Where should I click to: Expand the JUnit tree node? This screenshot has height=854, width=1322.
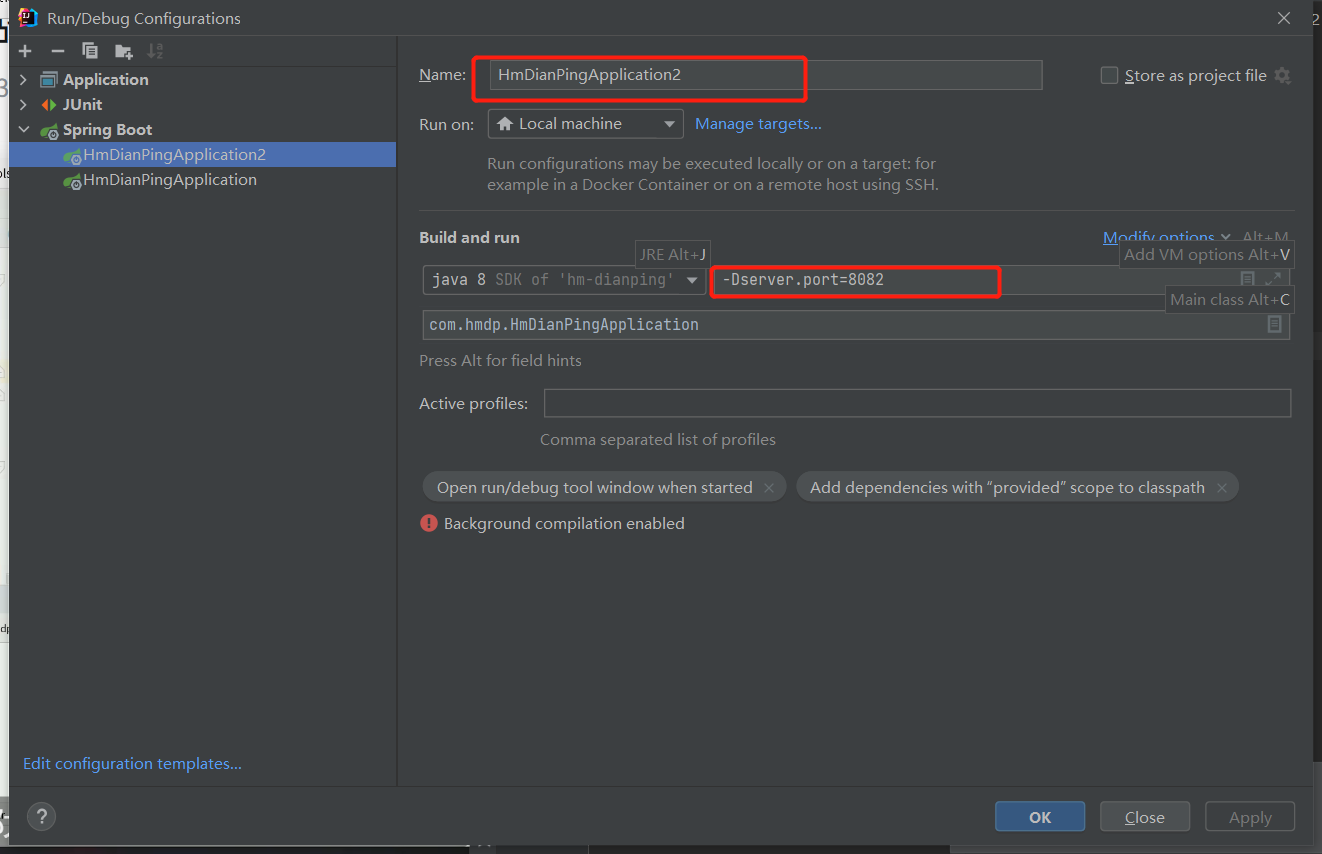[23, 104]
